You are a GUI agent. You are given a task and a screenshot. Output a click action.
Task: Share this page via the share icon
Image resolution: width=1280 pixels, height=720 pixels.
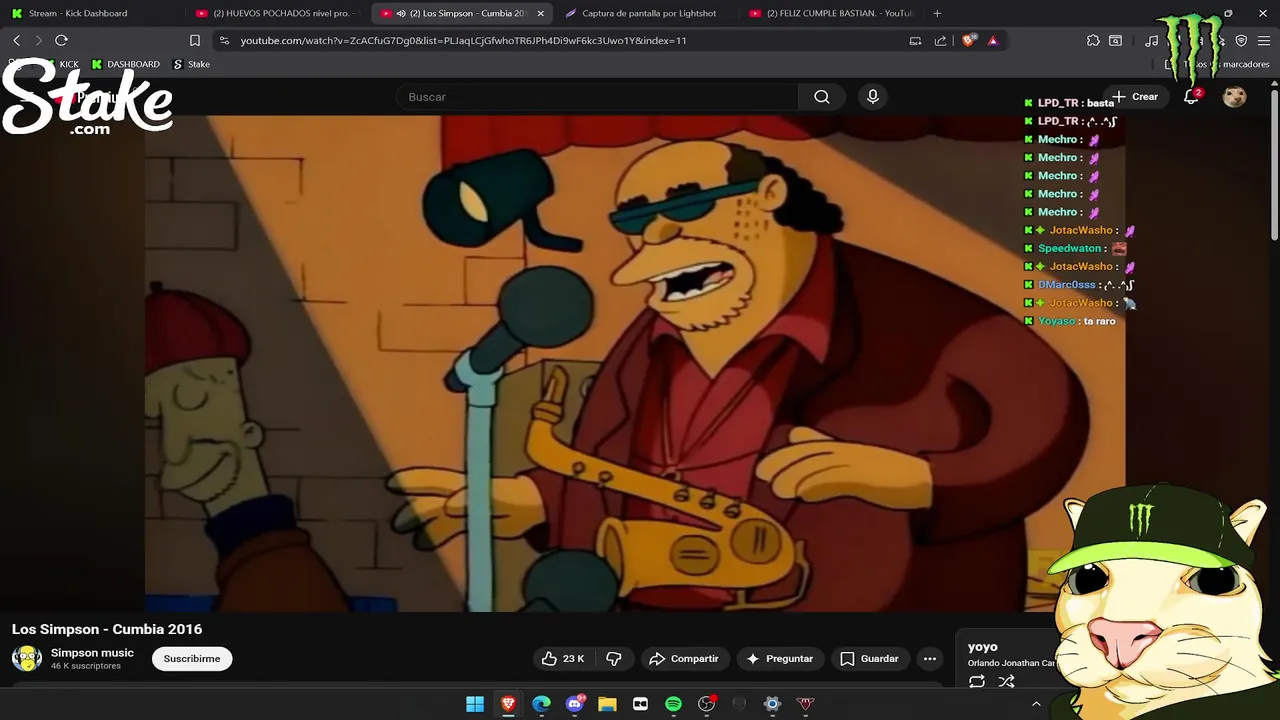pyautogui.click(x=940, y=40)
